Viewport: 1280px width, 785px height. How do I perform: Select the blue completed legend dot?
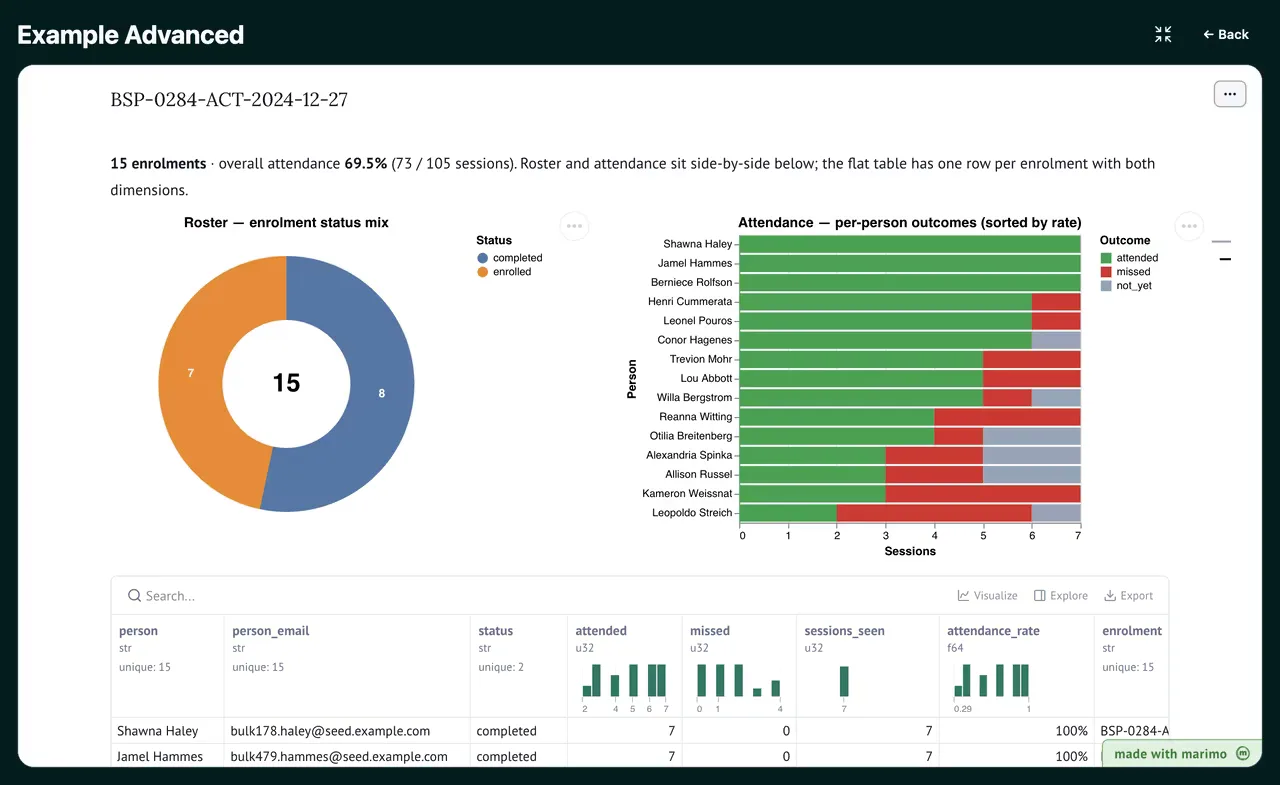483,258
